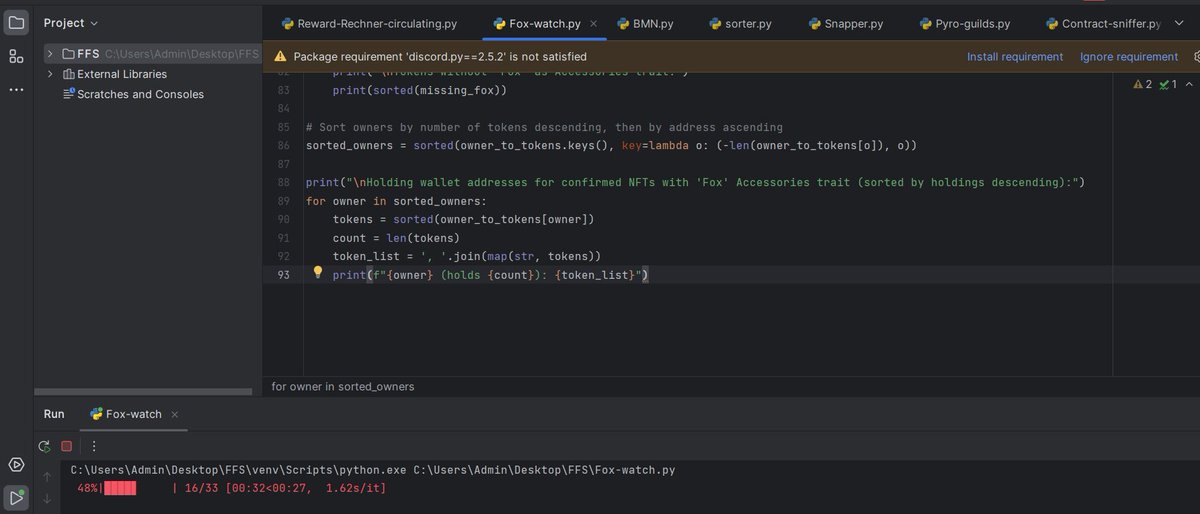Go up the stack trace arrow
Viewport: 1200px width, 514px height.
[46, 477]
